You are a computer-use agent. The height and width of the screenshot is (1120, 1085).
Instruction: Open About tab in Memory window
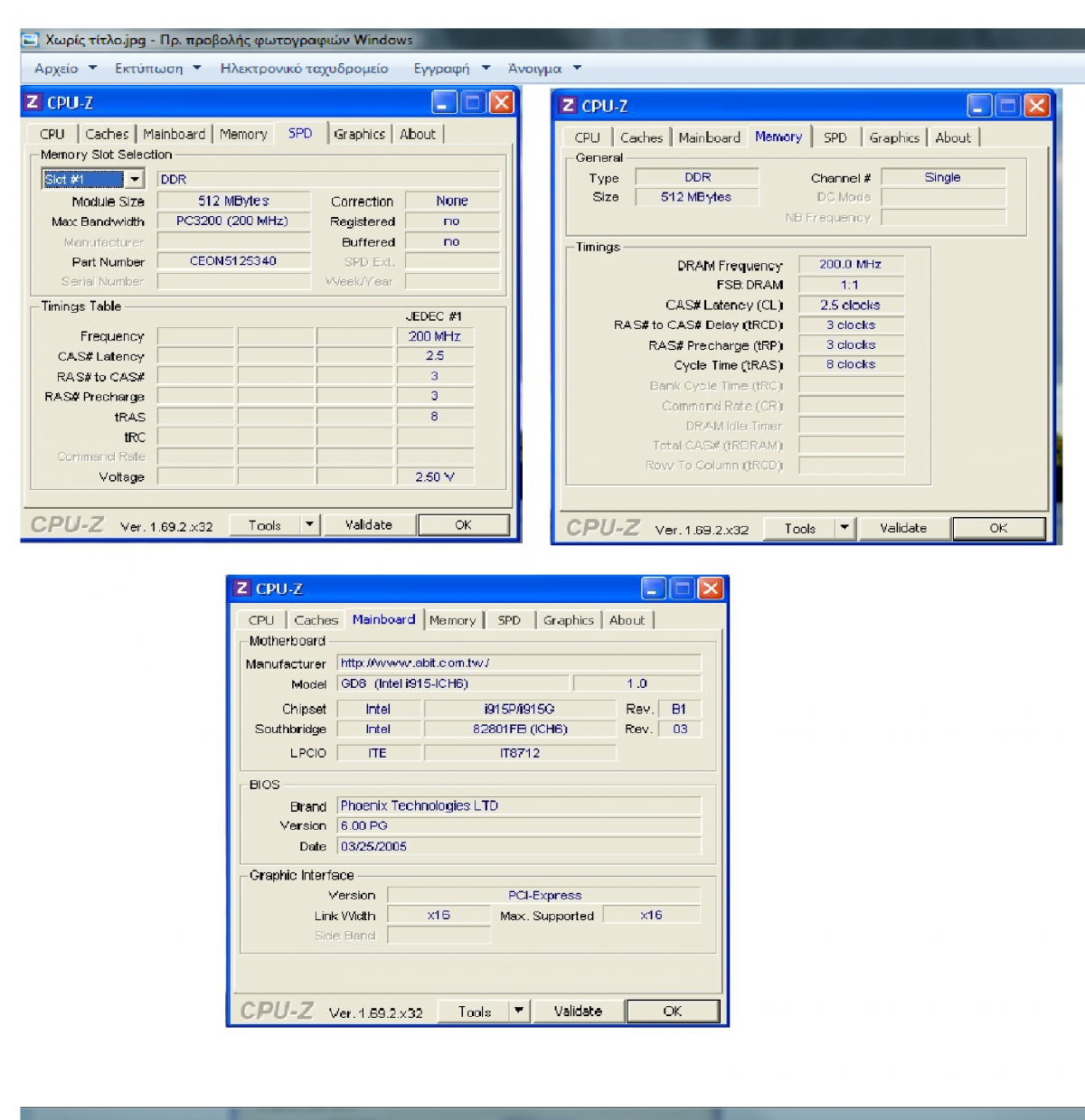953,137
